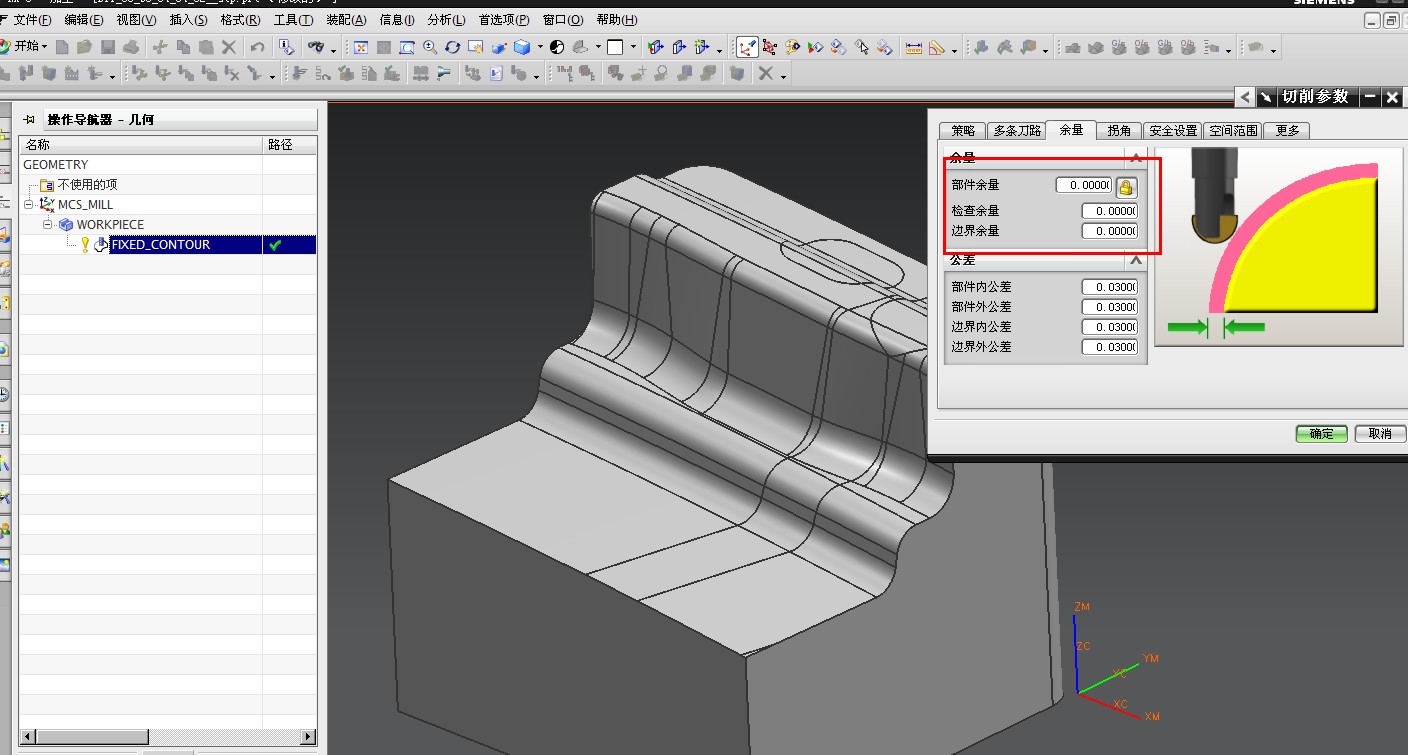
Task: Click the black-and-white sphere icon
Action: 557,47
